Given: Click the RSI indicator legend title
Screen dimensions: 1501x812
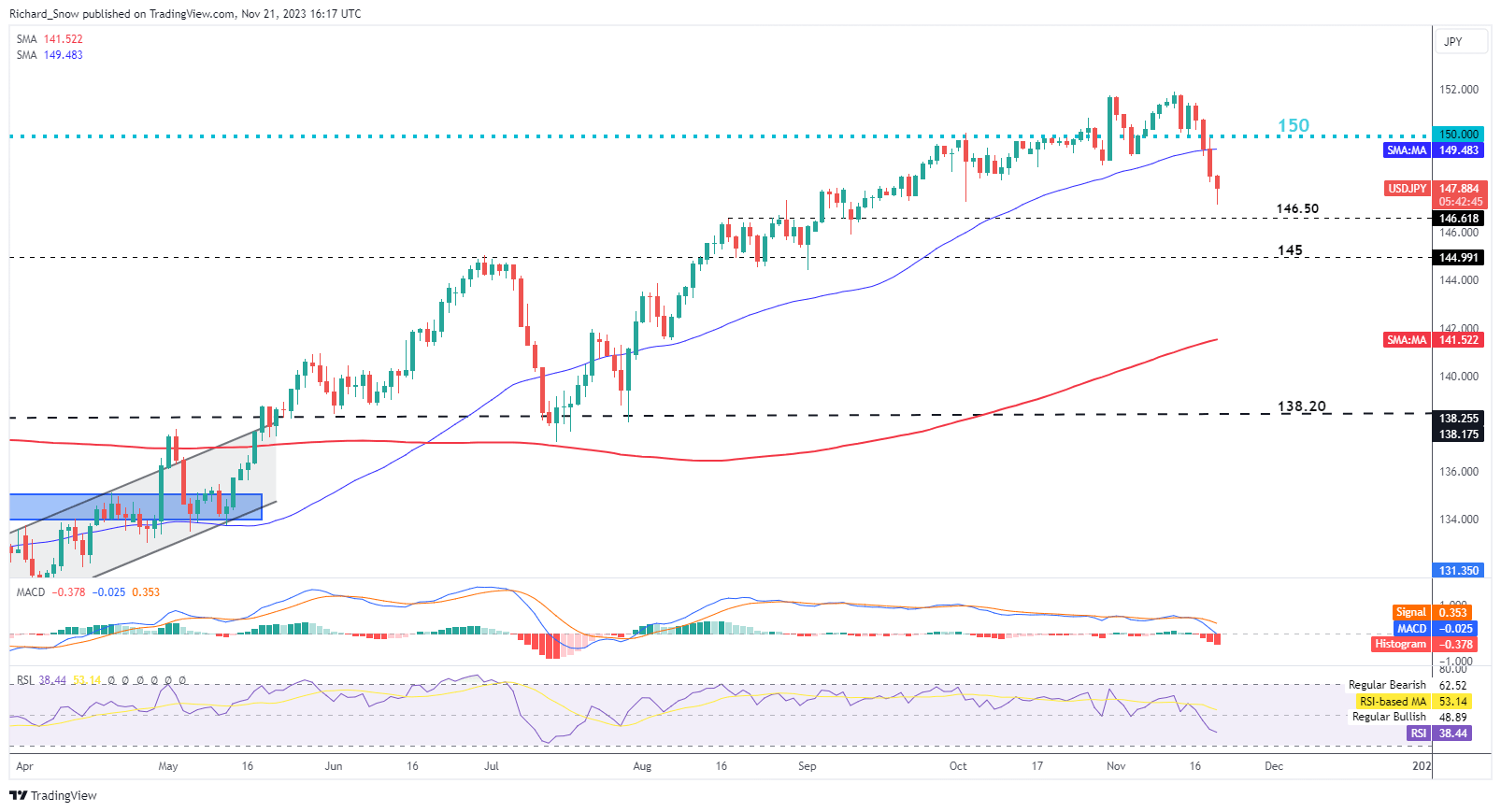Looking at the screenshot, I should click(24, 680).
